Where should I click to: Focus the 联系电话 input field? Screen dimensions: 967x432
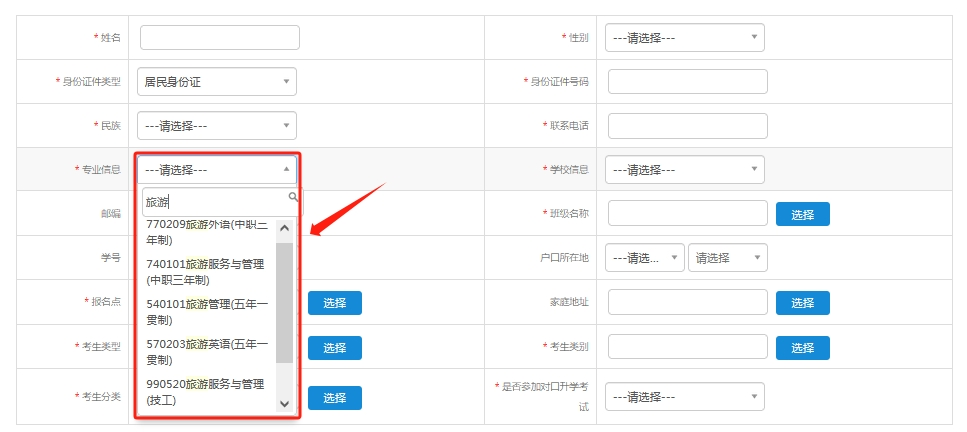[688, 126]
